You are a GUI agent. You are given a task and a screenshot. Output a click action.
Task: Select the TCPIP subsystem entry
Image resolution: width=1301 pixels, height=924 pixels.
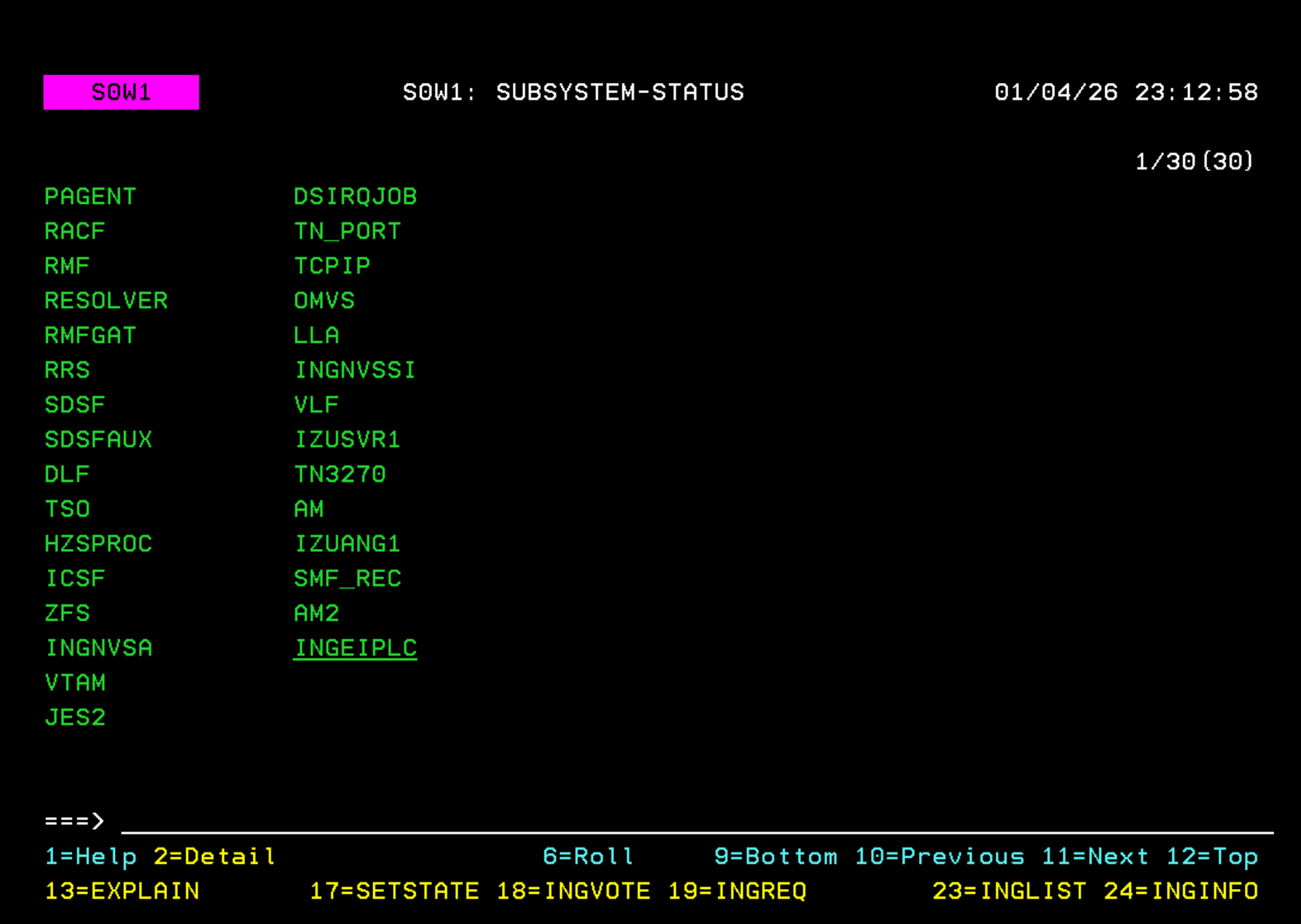click(331, 266)
